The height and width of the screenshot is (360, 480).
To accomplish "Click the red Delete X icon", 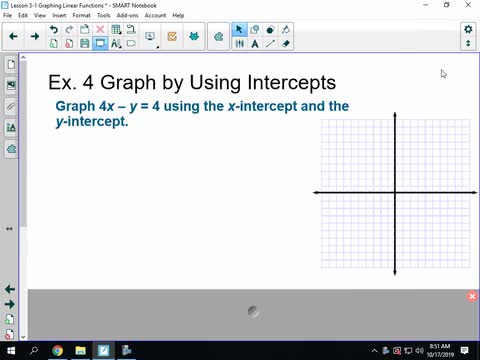I will pos(100,30).
